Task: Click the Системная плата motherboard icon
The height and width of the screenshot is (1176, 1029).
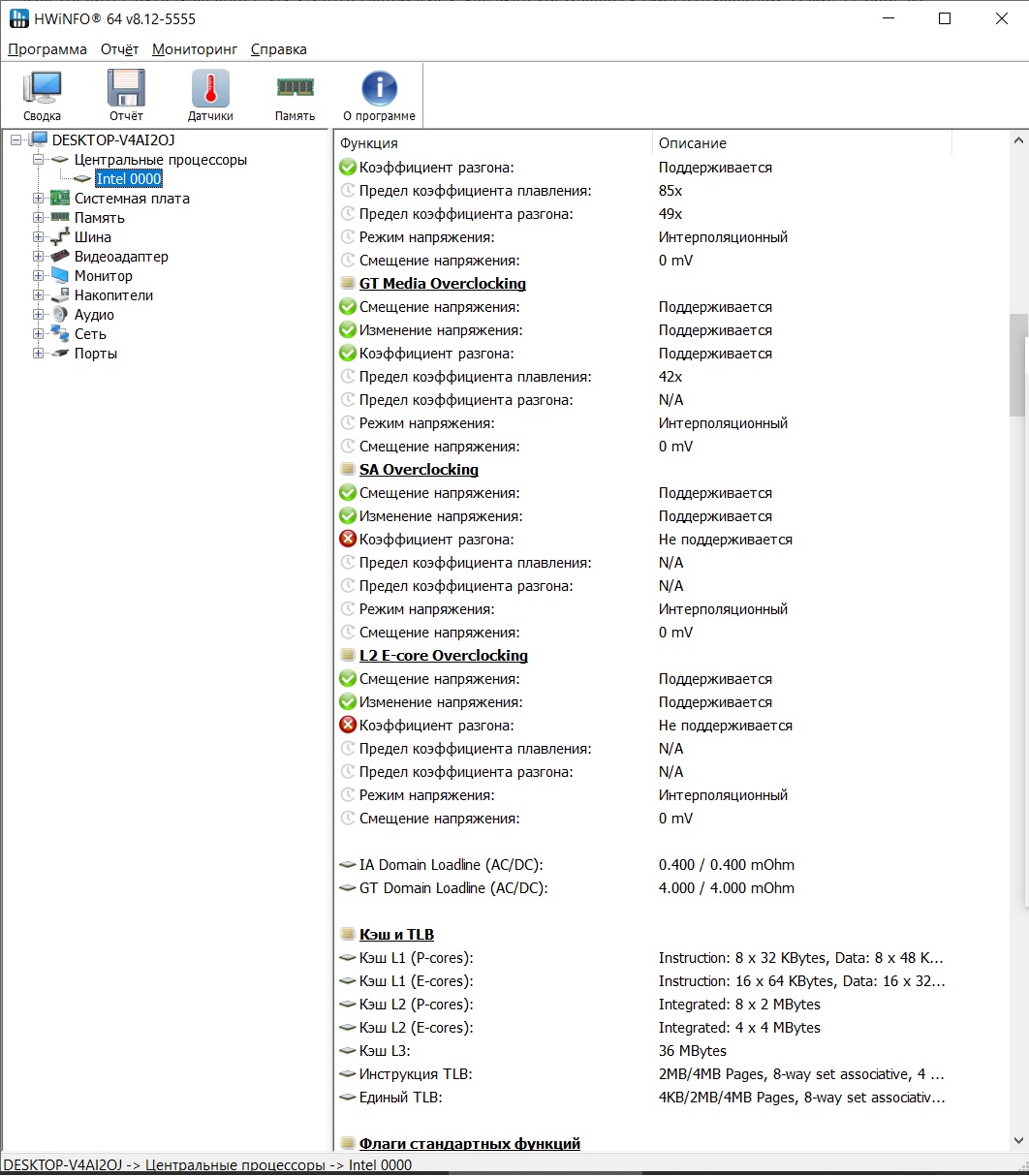Action: tap(60, 199)
